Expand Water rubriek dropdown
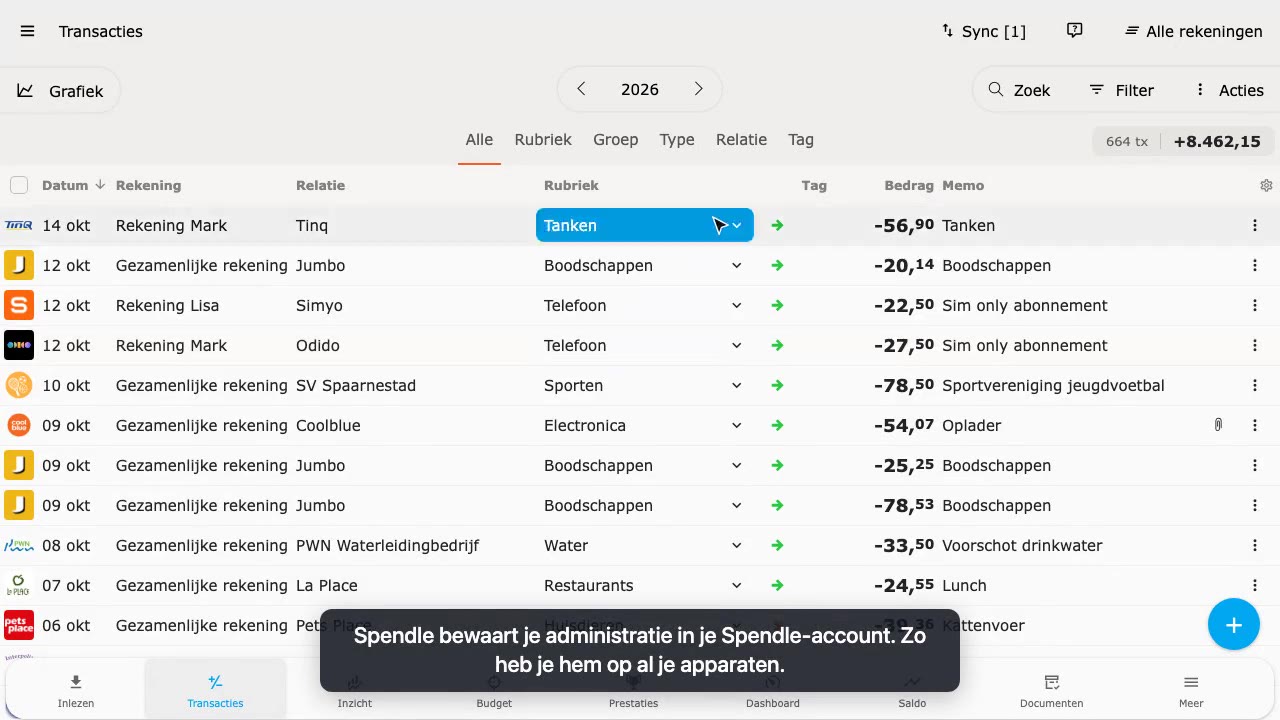This screenshot has width=1280, height=720. (736, 545)
